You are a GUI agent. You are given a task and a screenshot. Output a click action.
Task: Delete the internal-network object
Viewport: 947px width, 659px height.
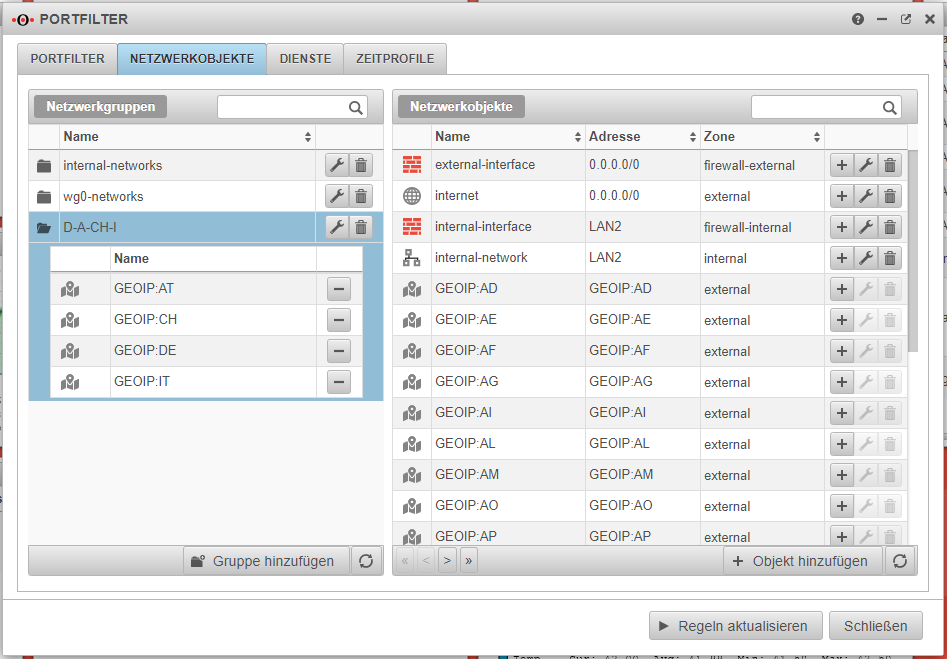890,258
